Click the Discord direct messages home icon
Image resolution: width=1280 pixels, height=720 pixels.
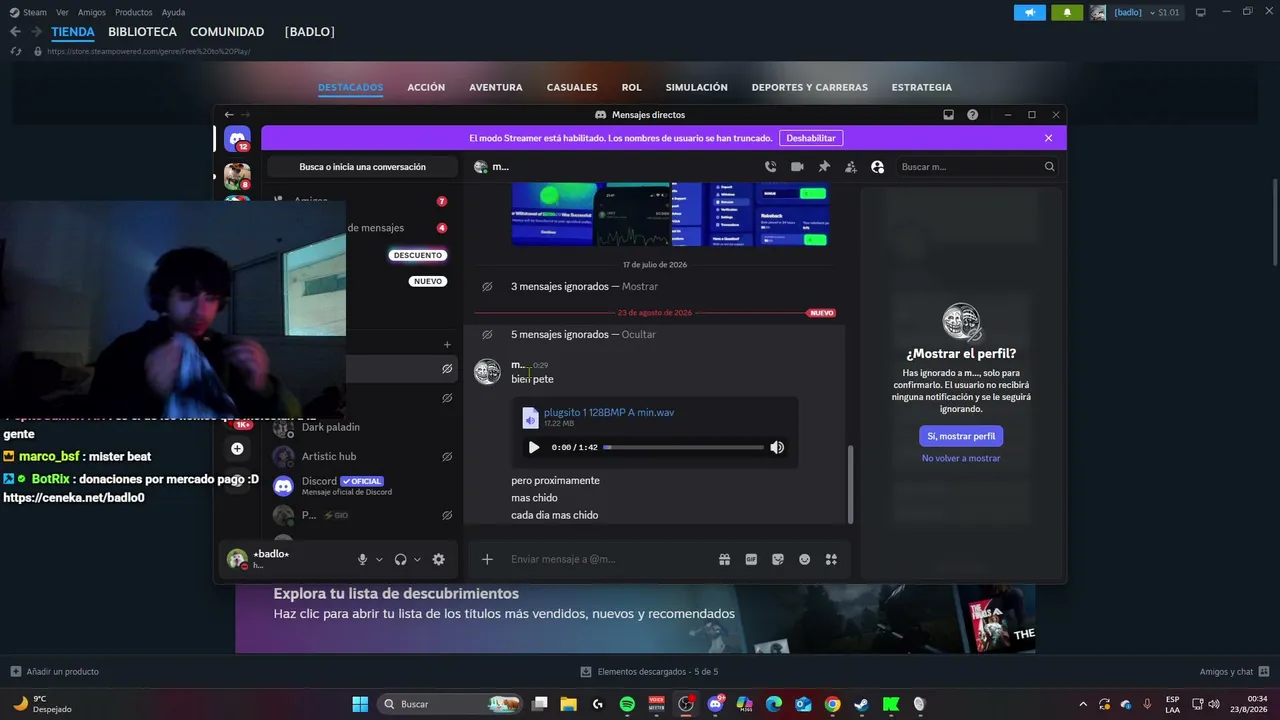click(237, 139)
